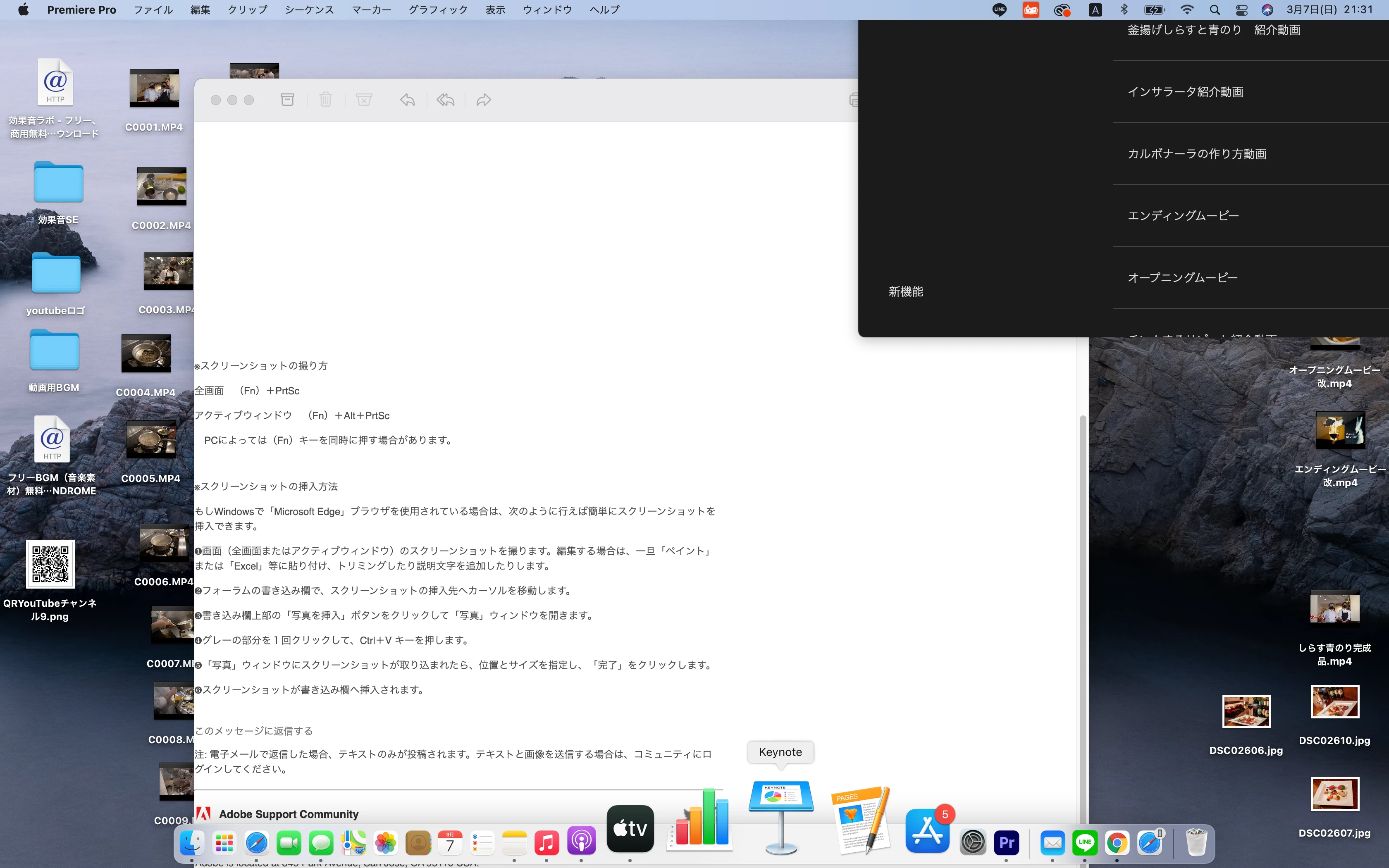Screen dimensions: 1389x868
Task: Select the C0001.MP4 video thumbnail
Action: point(154,88)
